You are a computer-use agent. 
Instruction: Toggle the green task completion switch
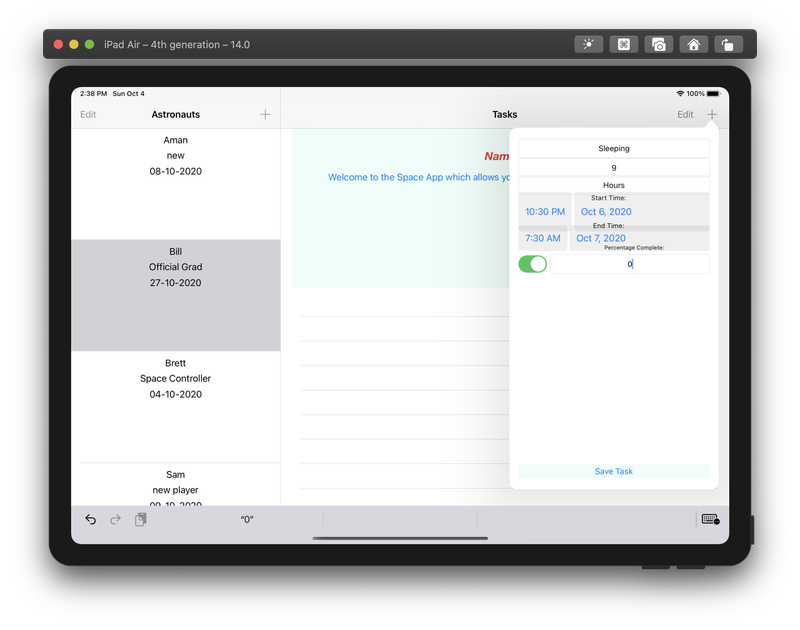point(532,263)
